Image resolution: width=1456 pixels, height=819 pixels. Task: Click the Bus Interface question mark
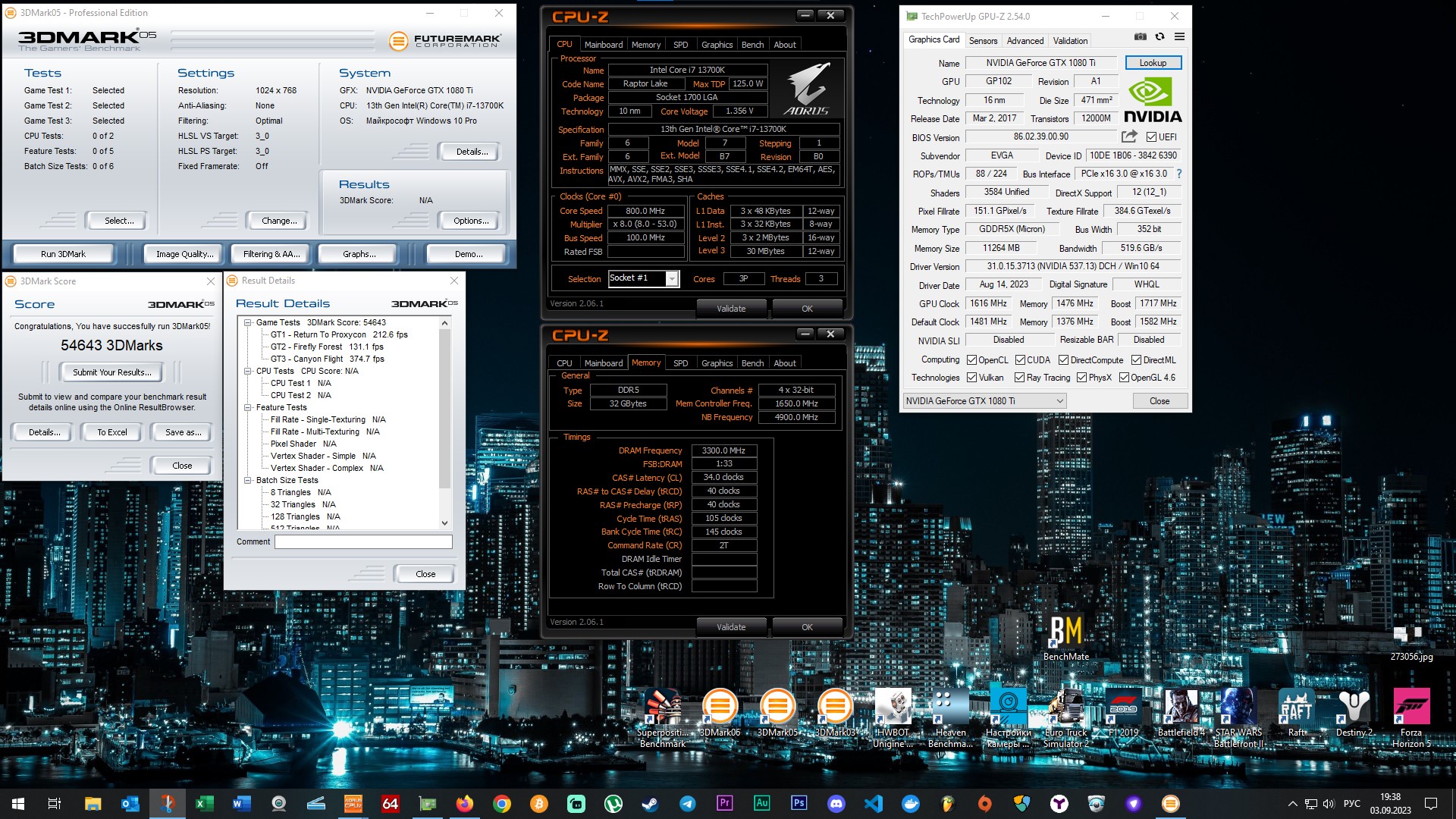(x=1179, y=174)
